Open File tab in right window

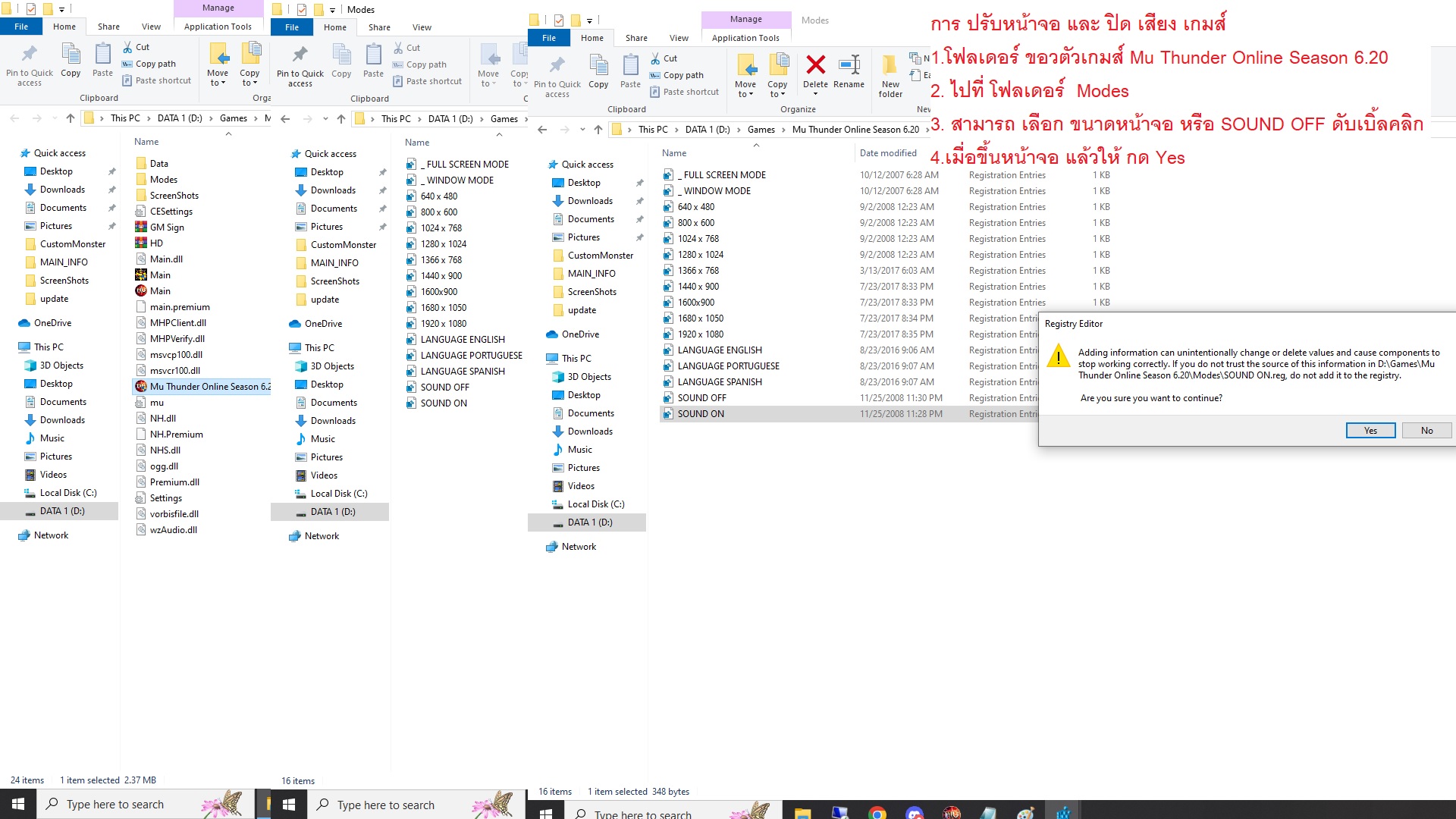coord(549,38)
